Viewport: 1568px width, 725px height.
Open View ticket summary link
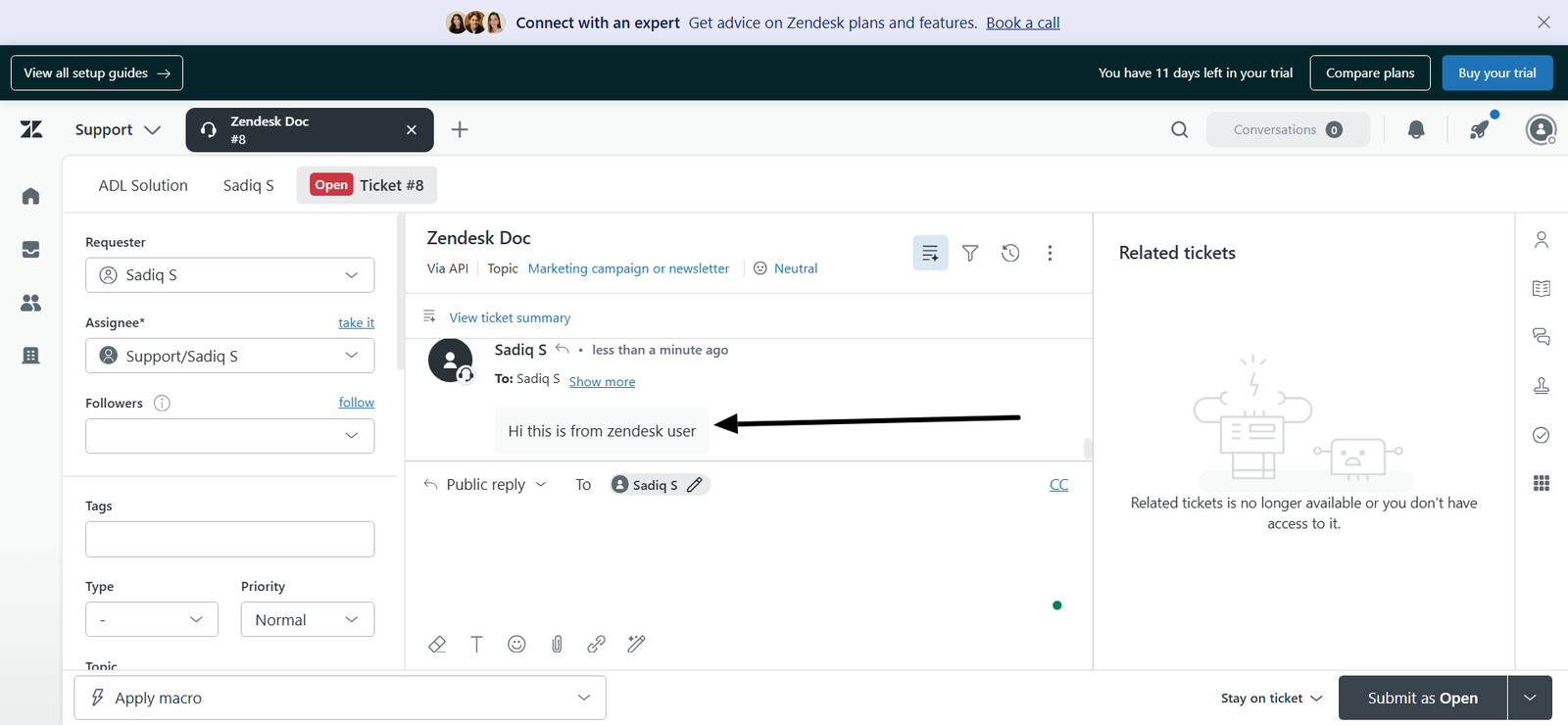[x=510, y=317]
